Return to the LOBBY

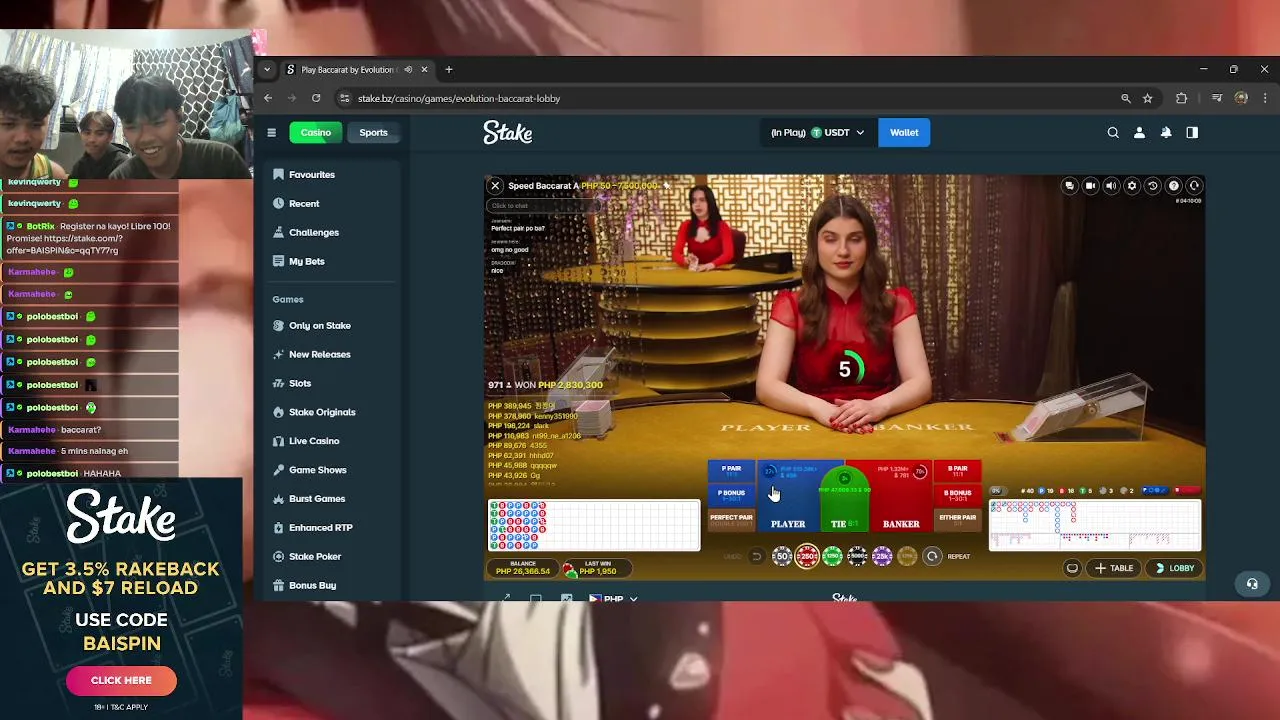tap(1174, 568)
